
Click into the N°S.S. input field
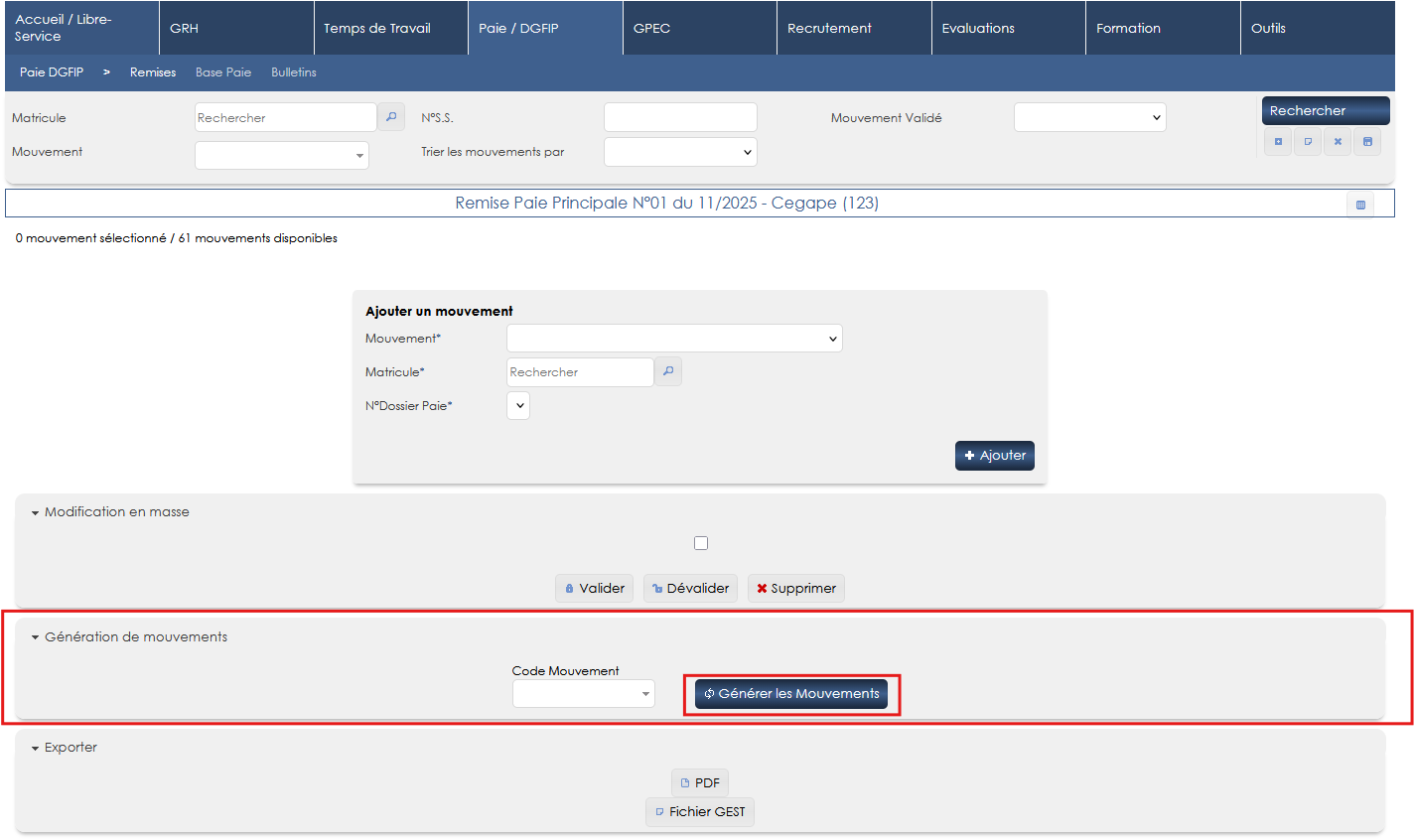680,117
